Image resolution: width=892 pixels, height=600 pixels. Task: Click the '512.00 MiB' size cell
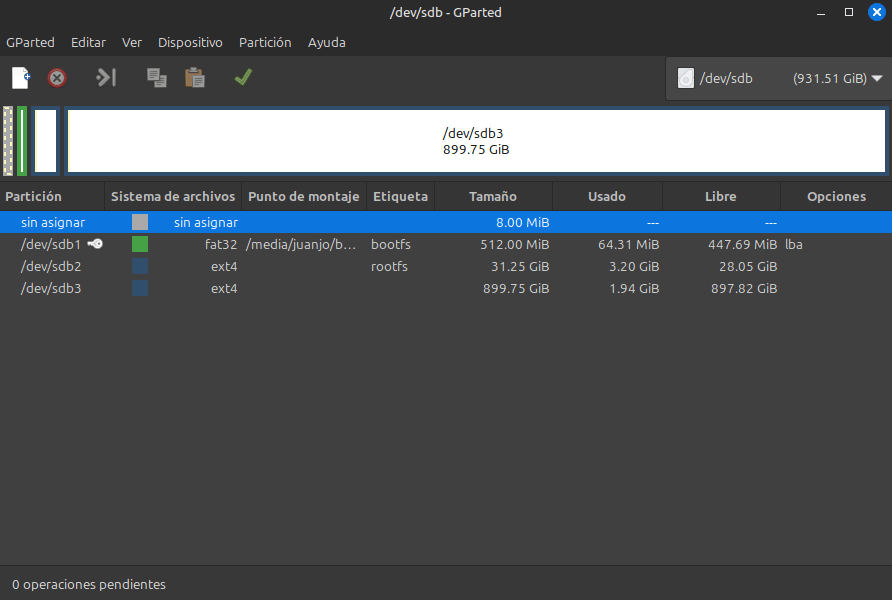(514, 245)
